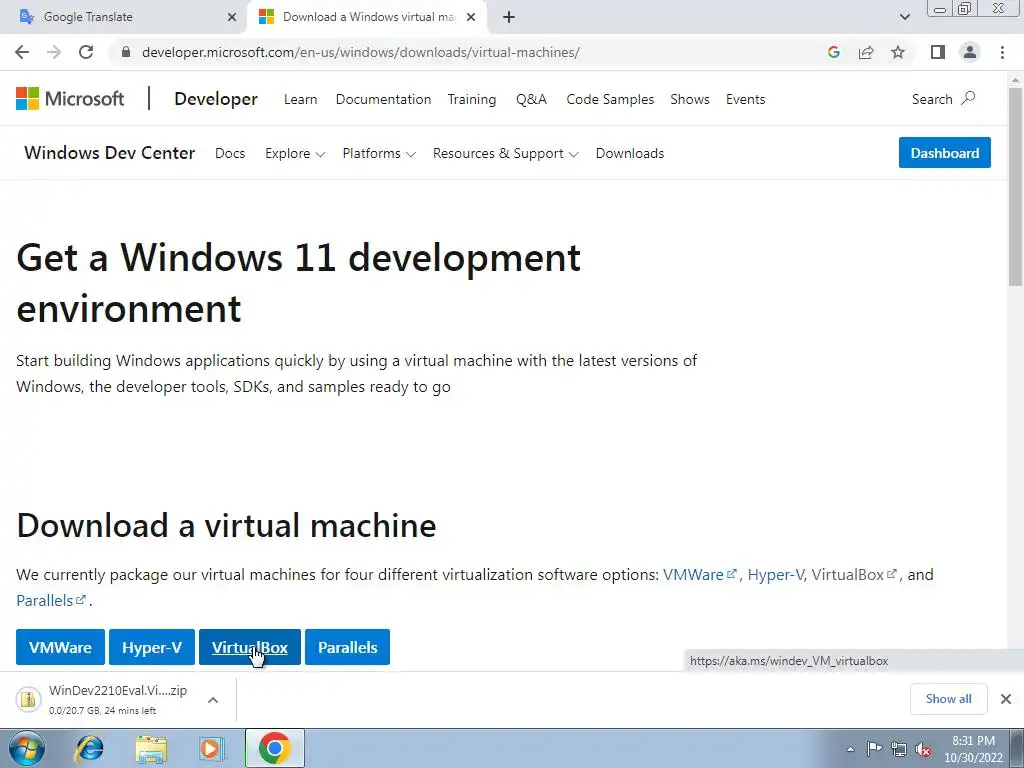Viewport: 1024px width, 768px height.
Task: Open Q&A in top navigation
Action: tap(531, 99)
